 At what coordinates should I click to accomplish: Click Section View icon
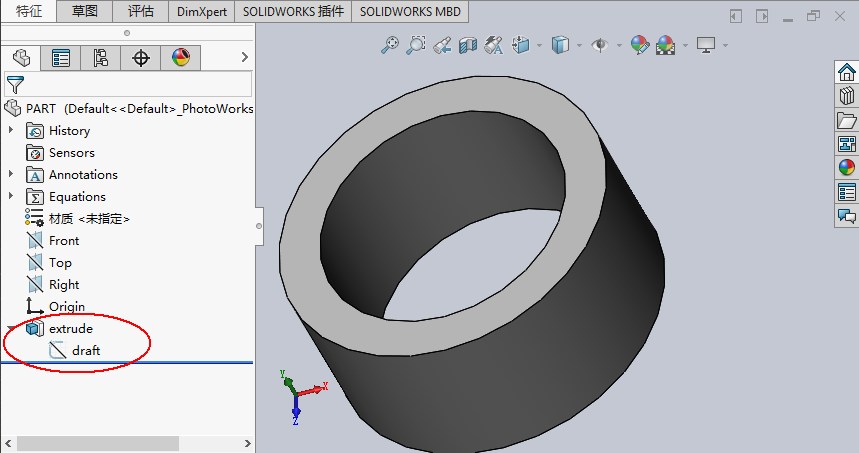coord(468,45)
